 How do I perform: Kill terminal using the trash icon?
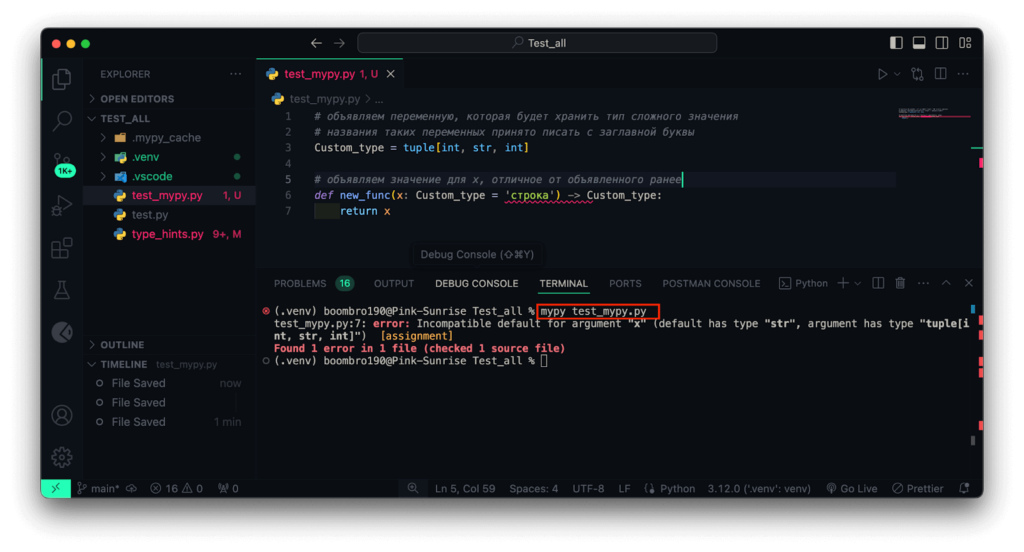[x=900, y=284]
